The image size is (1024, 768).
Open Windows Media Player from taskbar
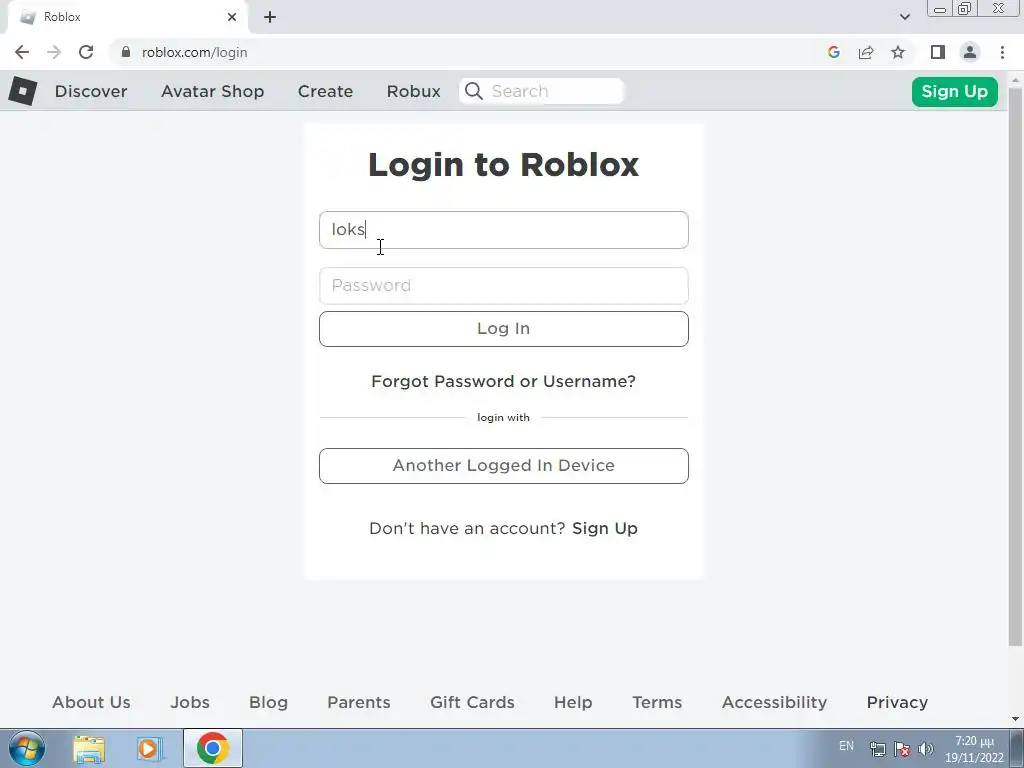point(149,748)
